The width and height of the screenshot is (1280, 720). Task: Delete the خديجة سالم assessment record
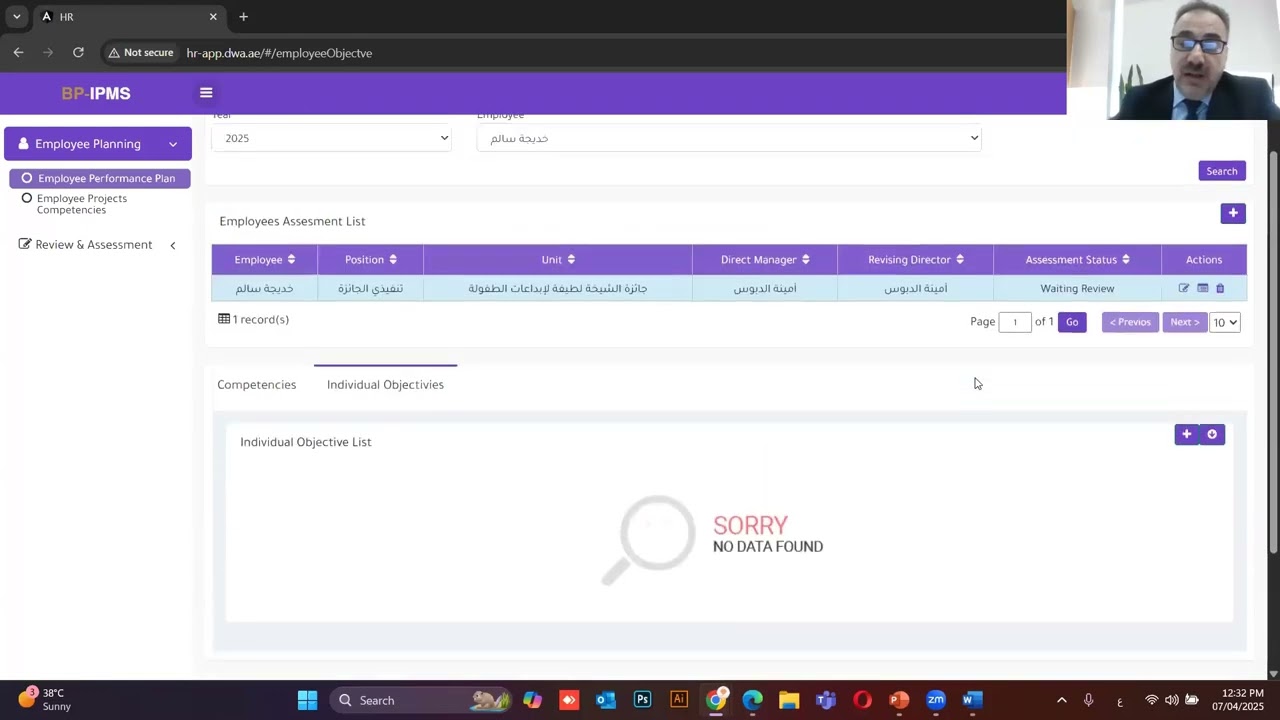click(x=1220, y=288)
